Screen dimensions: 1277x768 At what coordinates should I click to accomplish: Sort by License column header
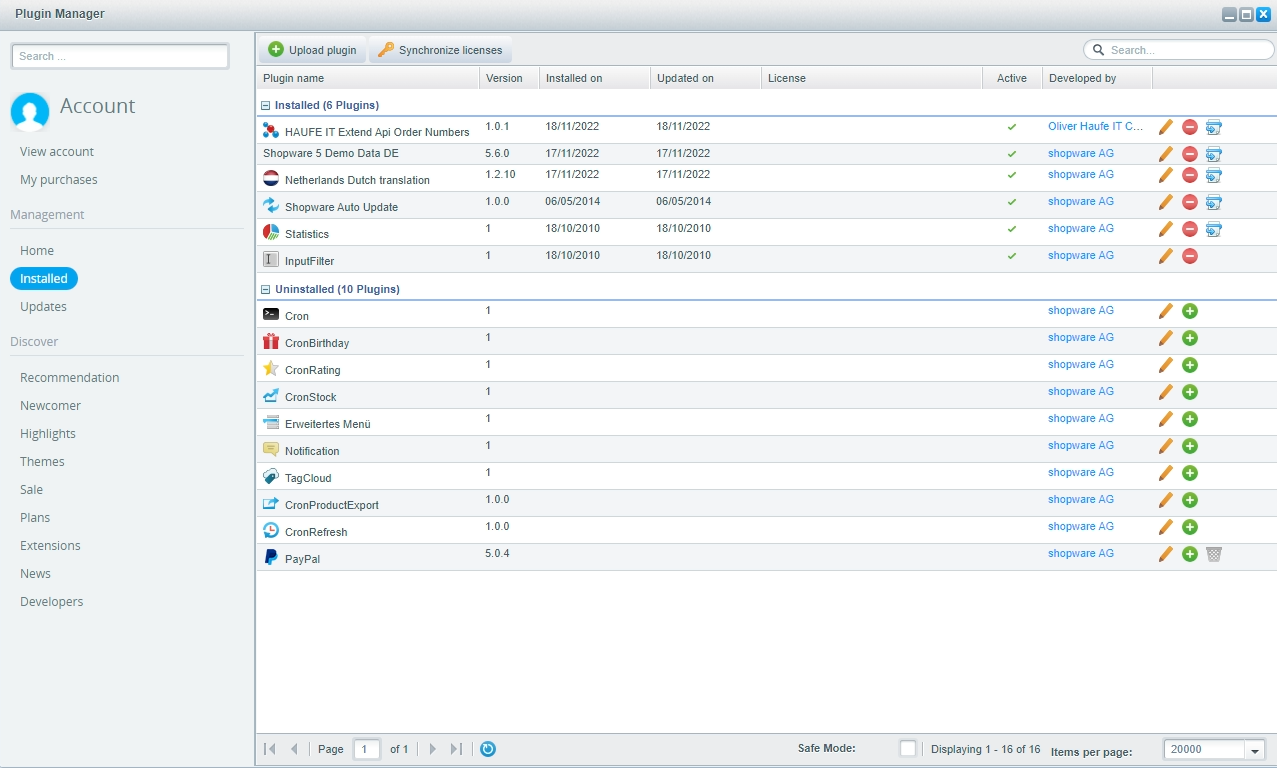click(872, 78)
